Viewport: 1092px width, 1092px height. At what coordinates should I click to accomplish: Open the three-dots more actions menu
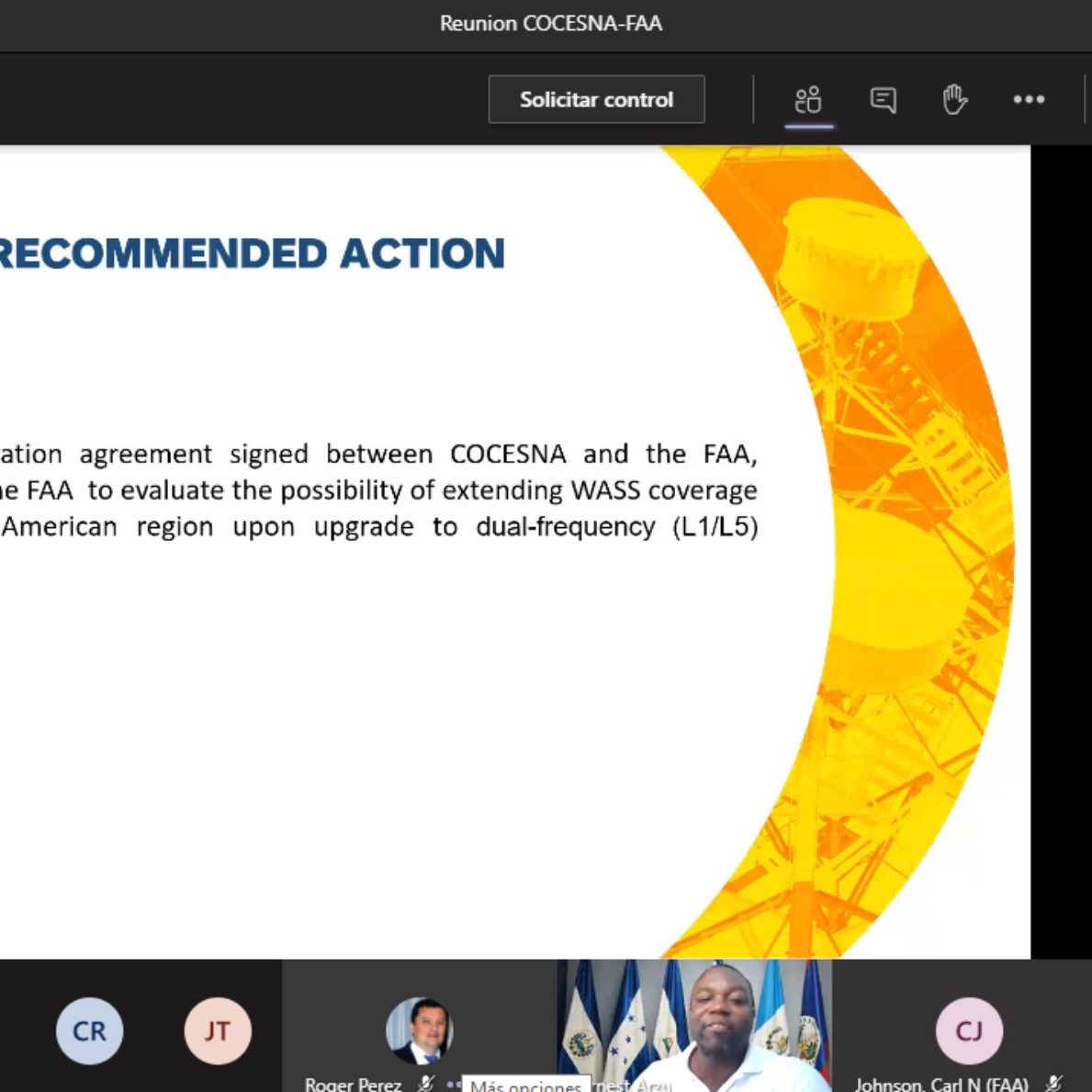1029,99
